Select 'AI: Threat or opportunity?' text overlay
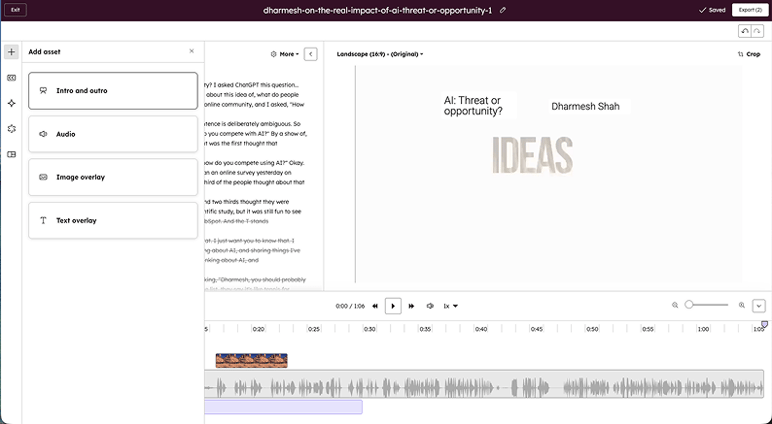 [x=473, y=105]
